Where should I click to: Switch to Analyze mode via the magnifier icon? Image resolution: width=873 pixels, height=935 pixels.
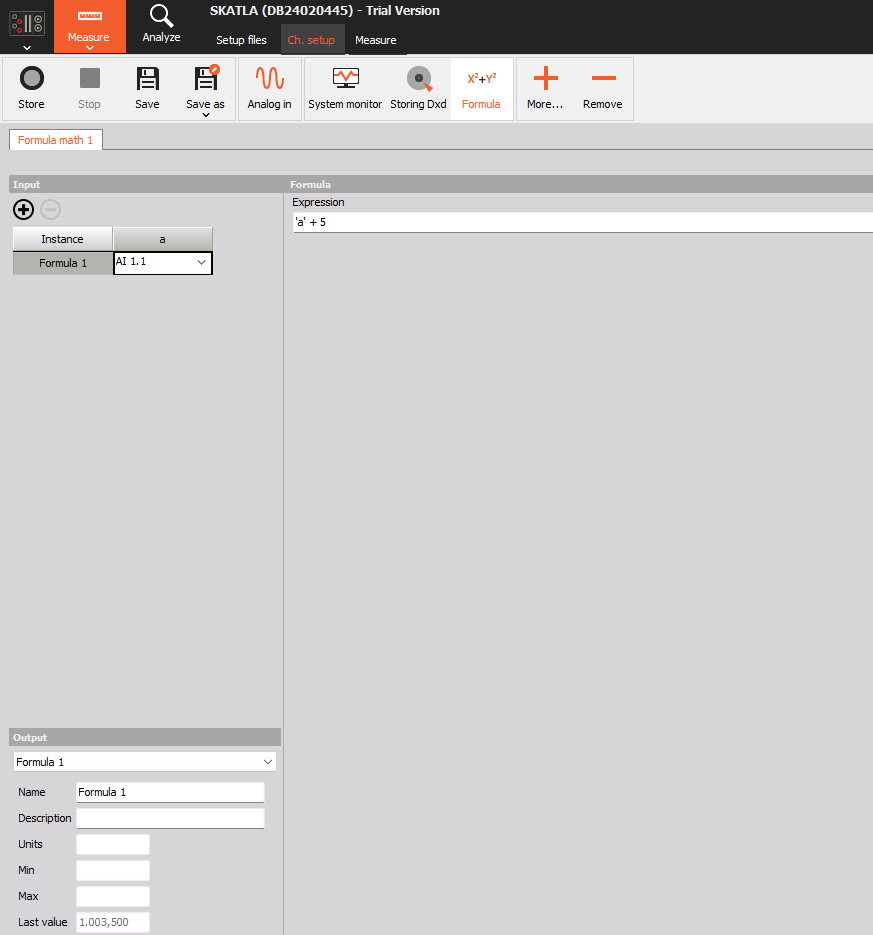(161, 26)
